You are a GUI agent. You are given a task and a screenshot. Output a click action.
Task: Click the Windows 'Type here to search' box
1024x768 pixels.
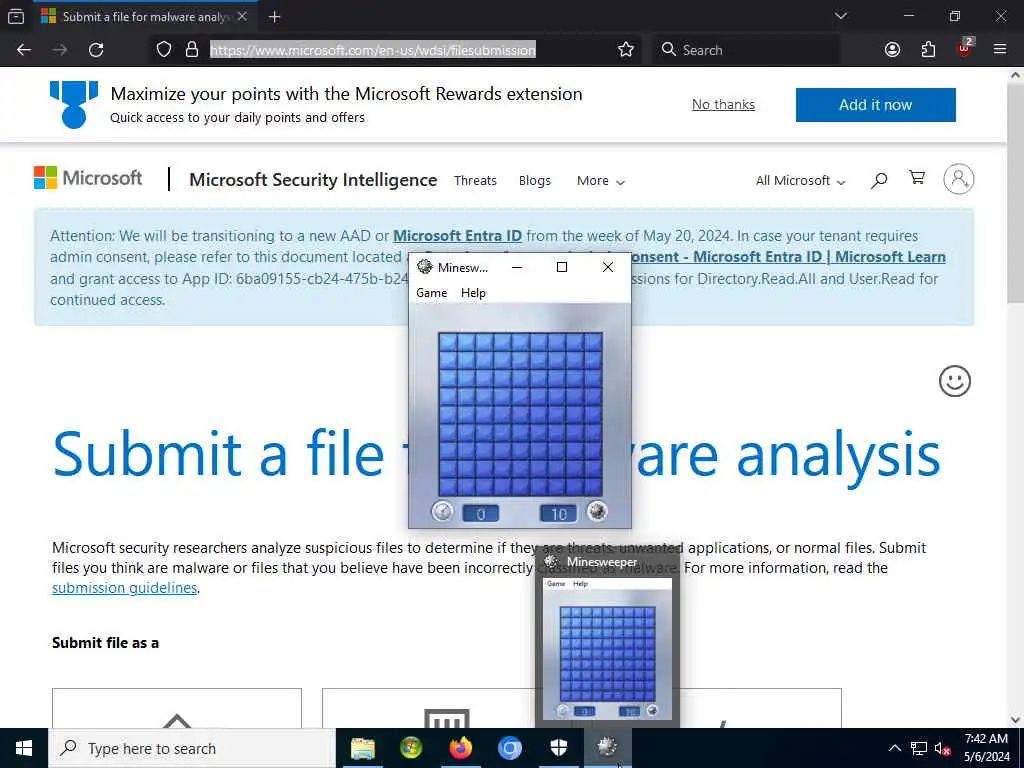point(192,748)
